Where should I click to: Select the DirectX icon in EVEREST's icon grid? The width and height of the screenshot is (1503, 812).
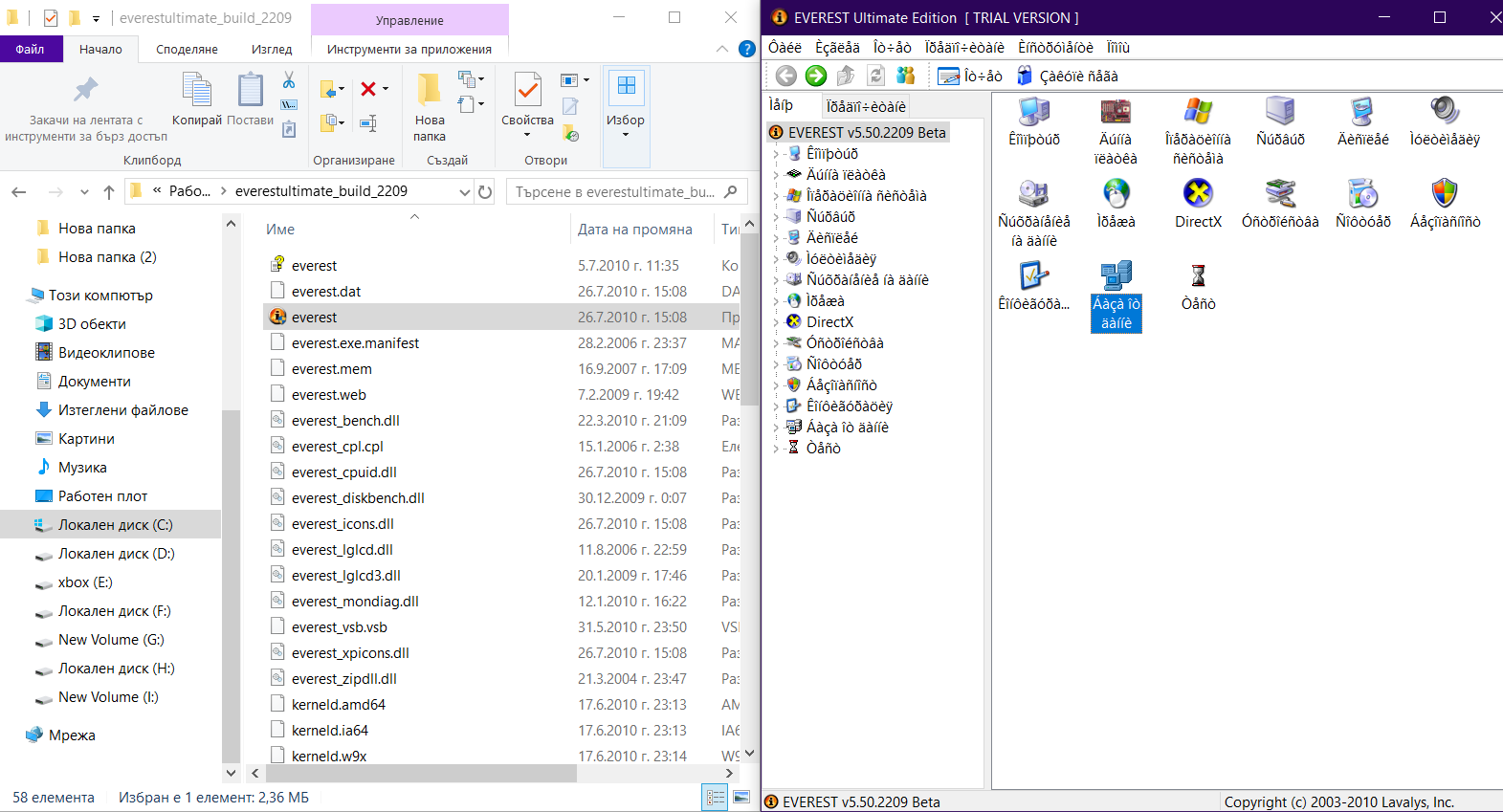(x=1198, y=194)
